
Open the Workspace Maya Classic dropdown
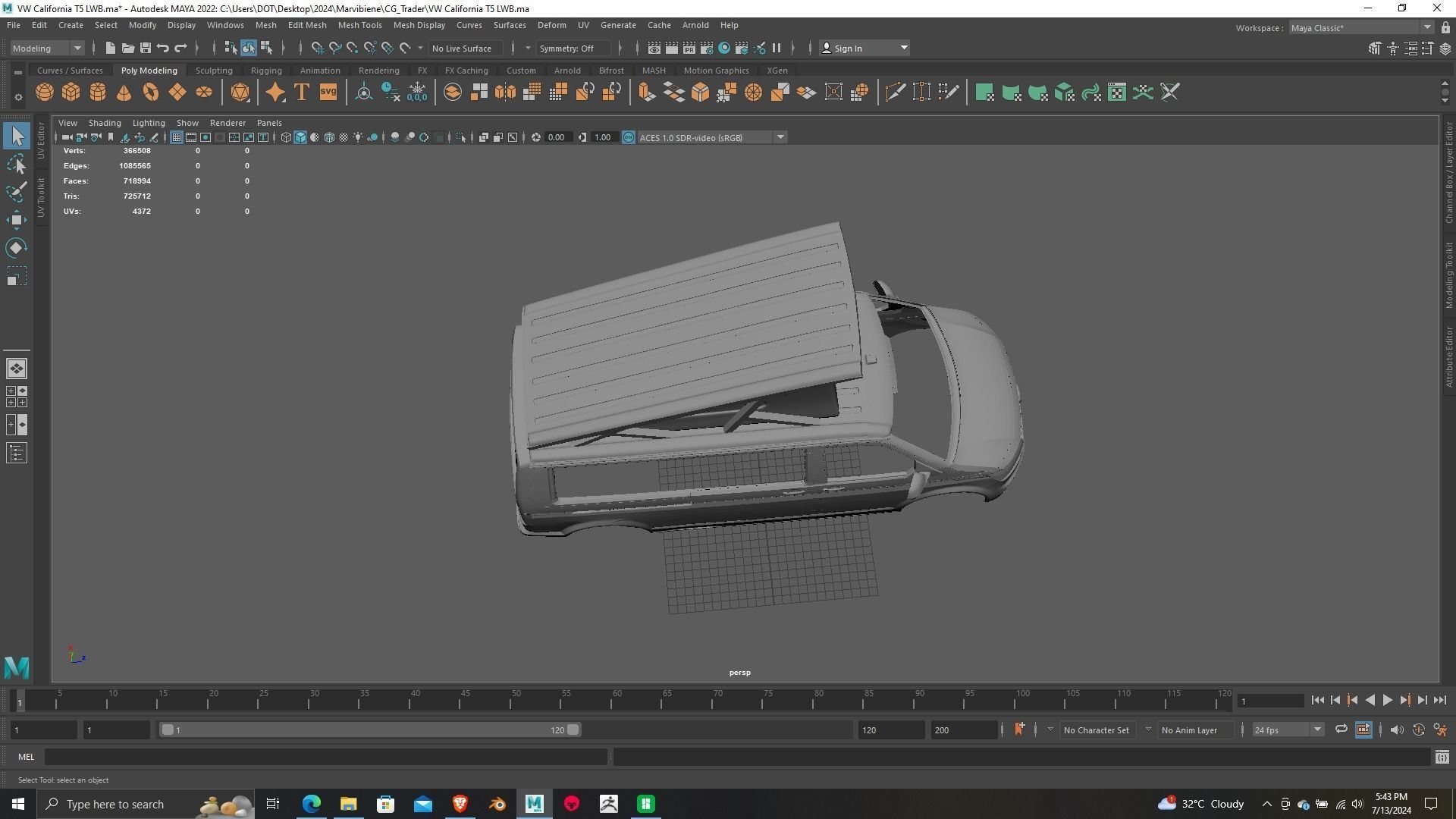tap(1361, 28)
